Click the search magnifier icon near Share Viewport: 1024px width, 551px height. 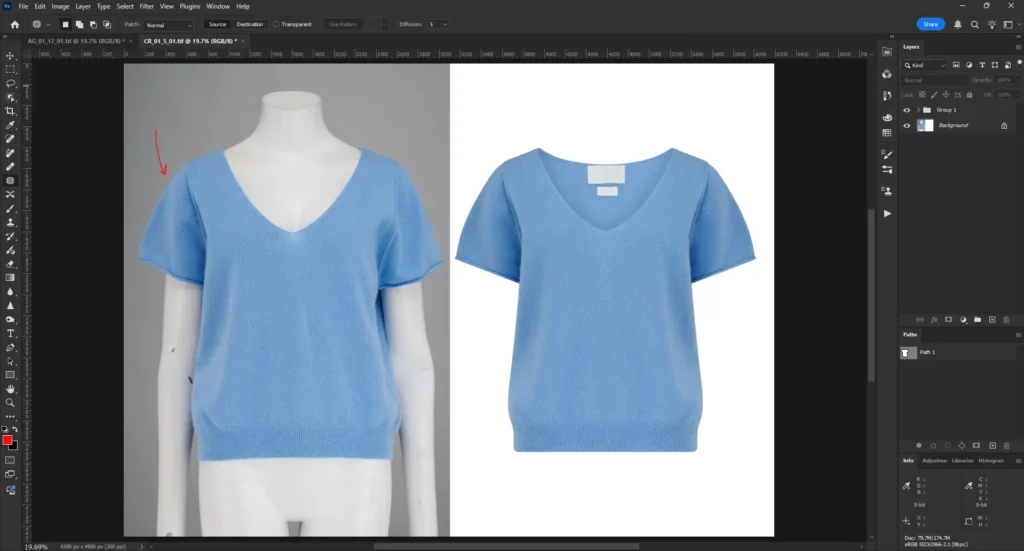[974, 24]
